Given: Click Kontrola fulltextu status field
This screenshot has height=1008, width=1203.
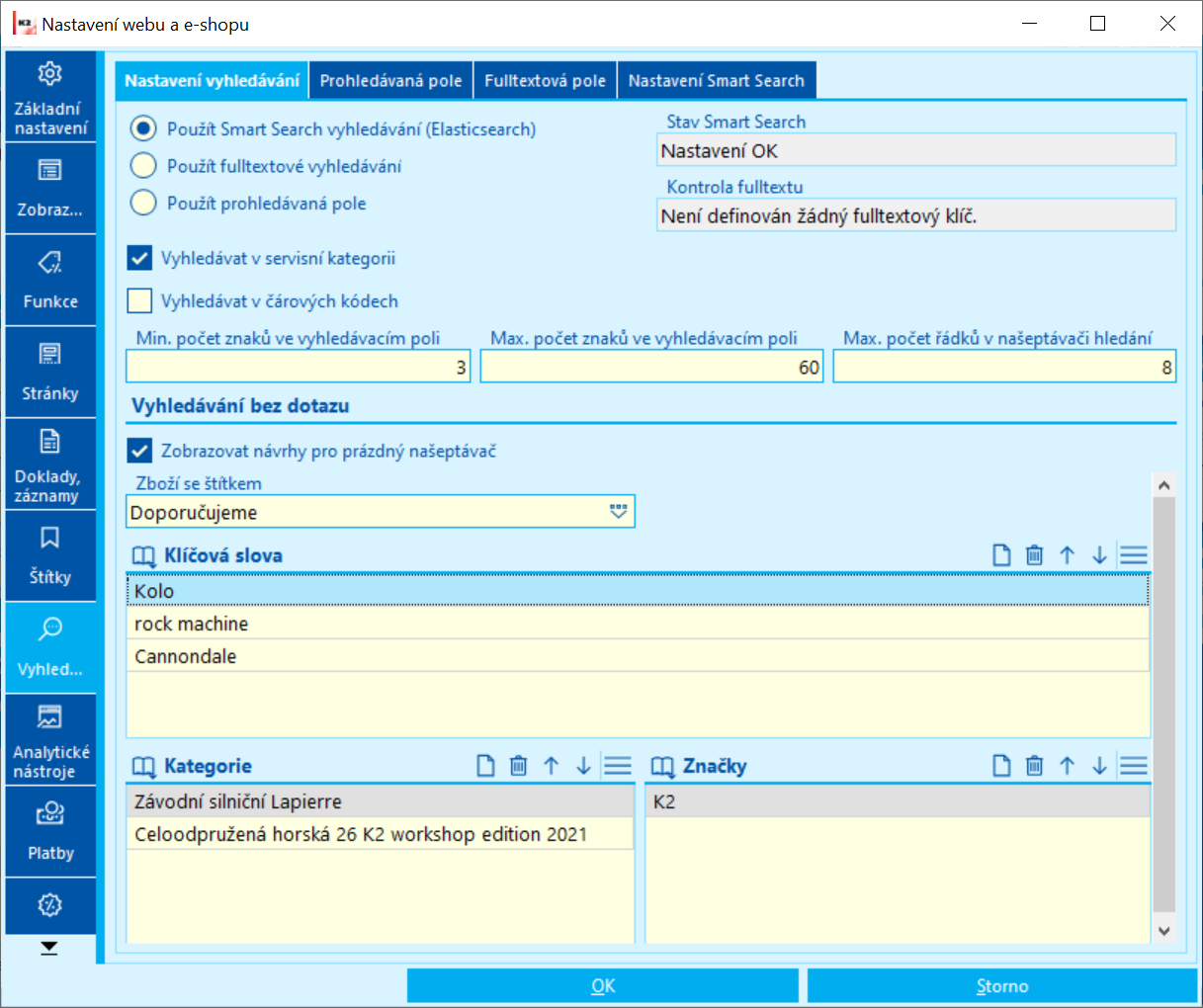Looking at the screenshot, I should [916, 215].
